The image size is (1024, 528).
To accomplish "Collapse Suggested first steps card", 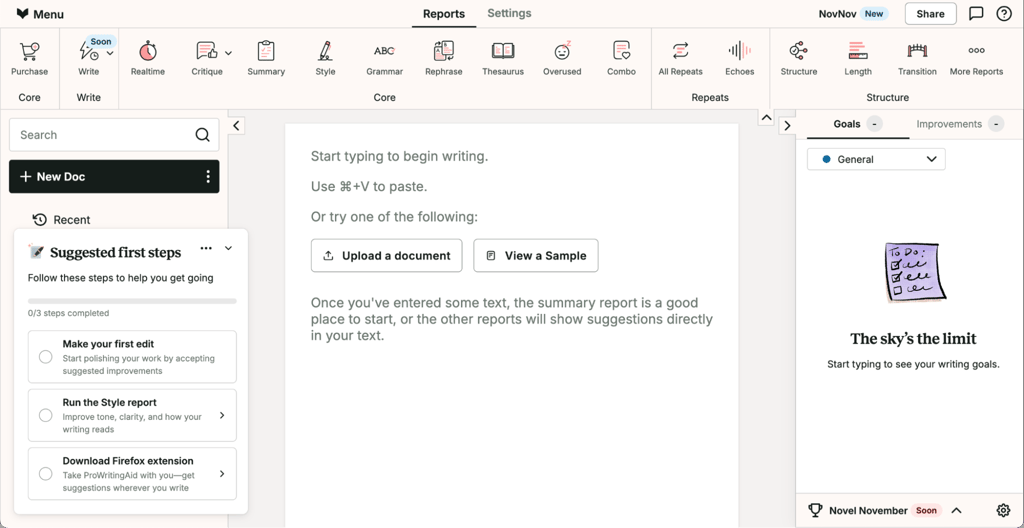I will (229, 248).
